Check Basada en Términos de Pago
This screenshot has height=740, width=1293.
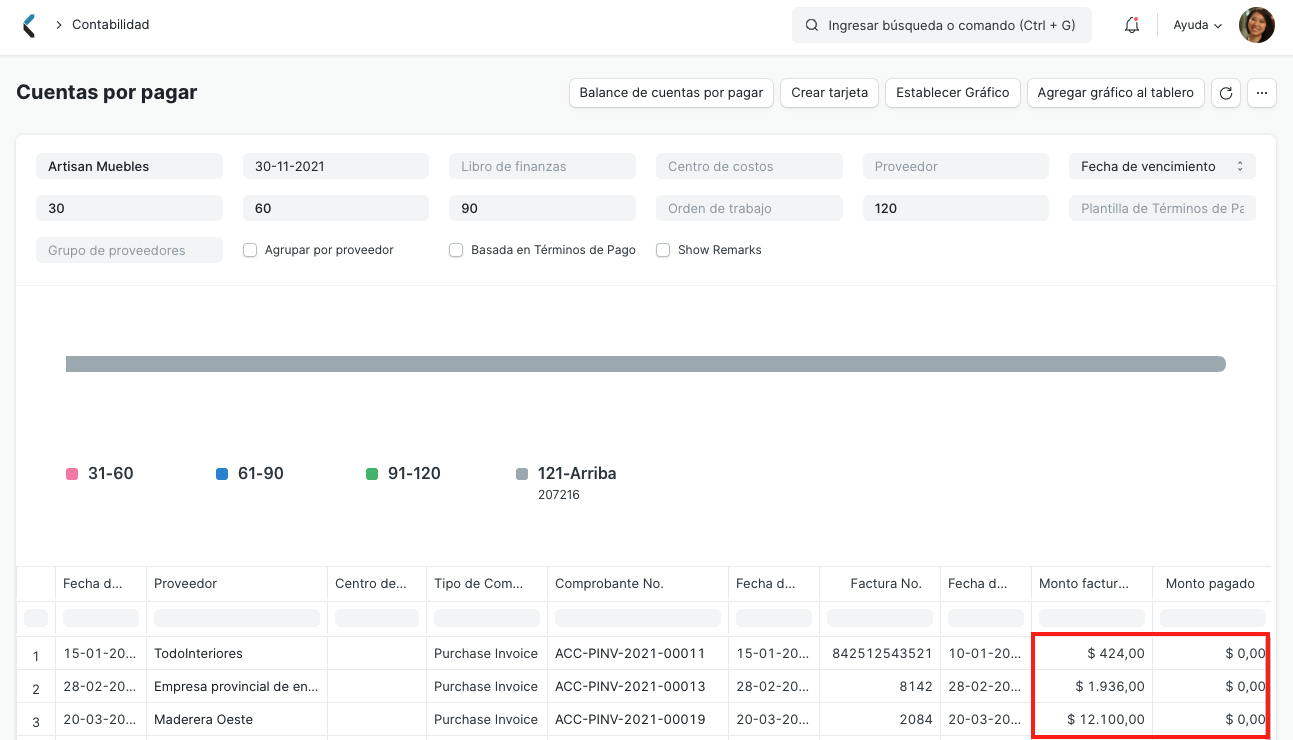(x=456, y=249)
